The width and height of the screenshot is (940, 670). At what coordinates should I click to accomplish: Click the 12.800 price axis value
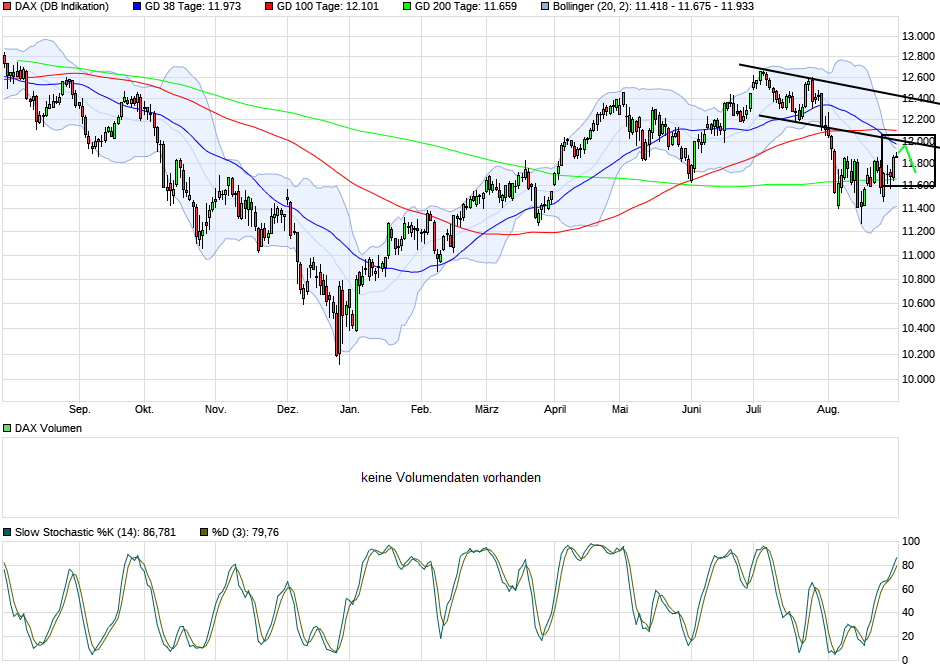click(x=918, y=56)
